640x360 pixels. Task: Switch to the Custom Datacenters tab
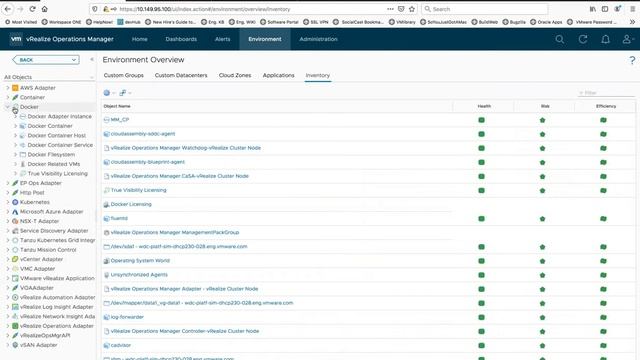181,76
